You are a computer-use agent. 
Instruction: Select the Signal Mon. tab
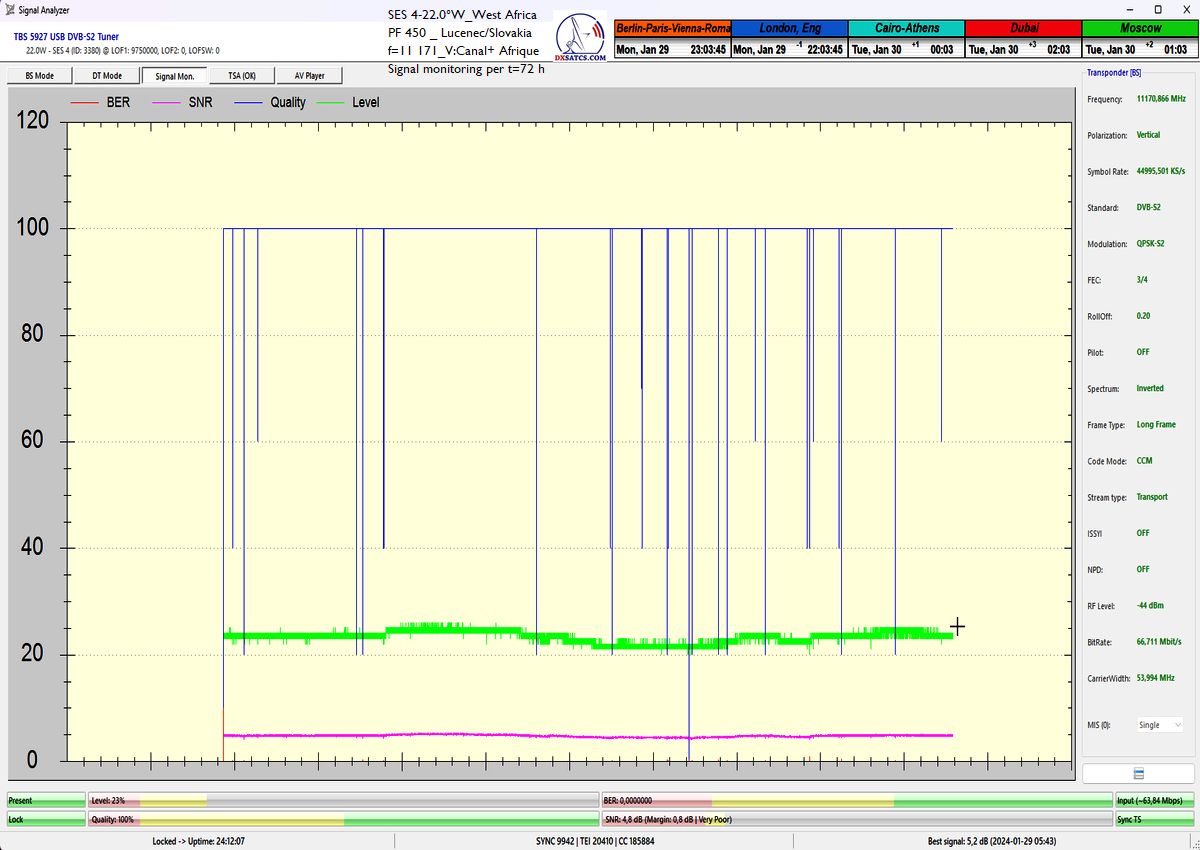click(x=174, y=76)
